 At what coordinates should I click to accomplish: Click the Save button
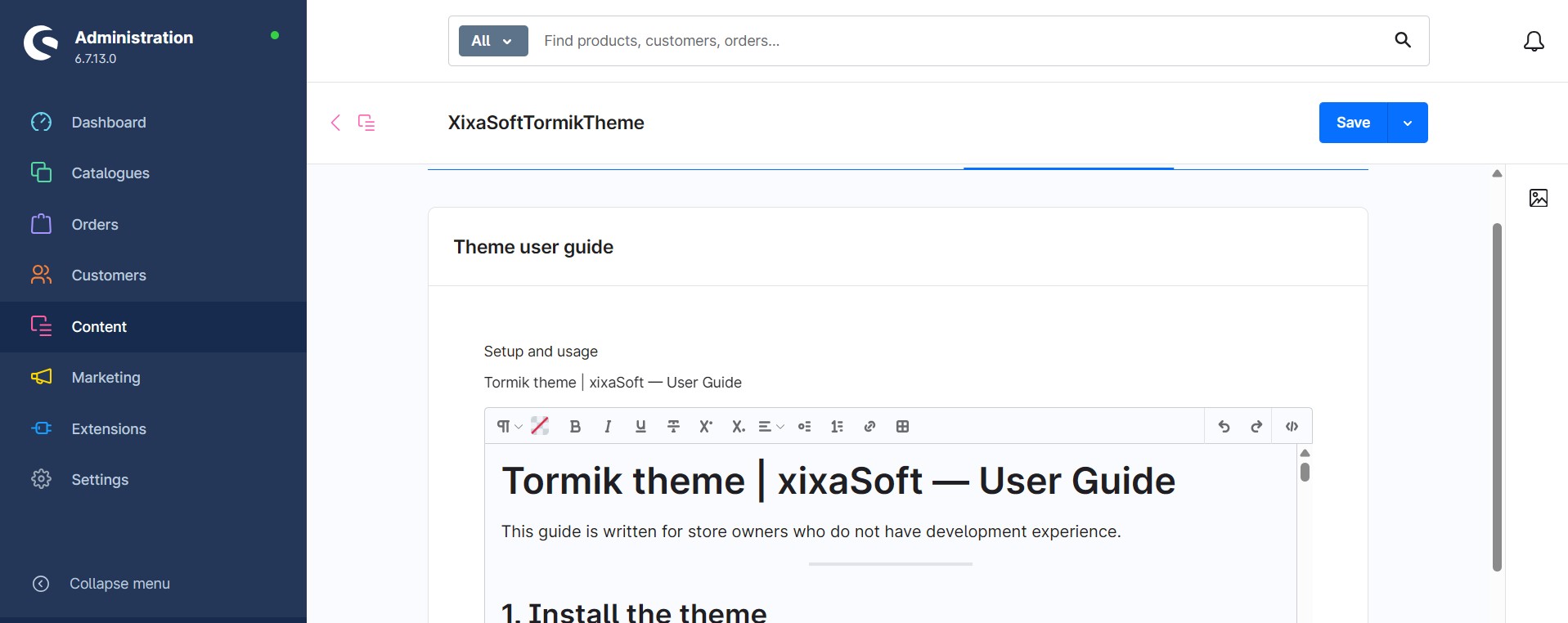point(1353,123)
